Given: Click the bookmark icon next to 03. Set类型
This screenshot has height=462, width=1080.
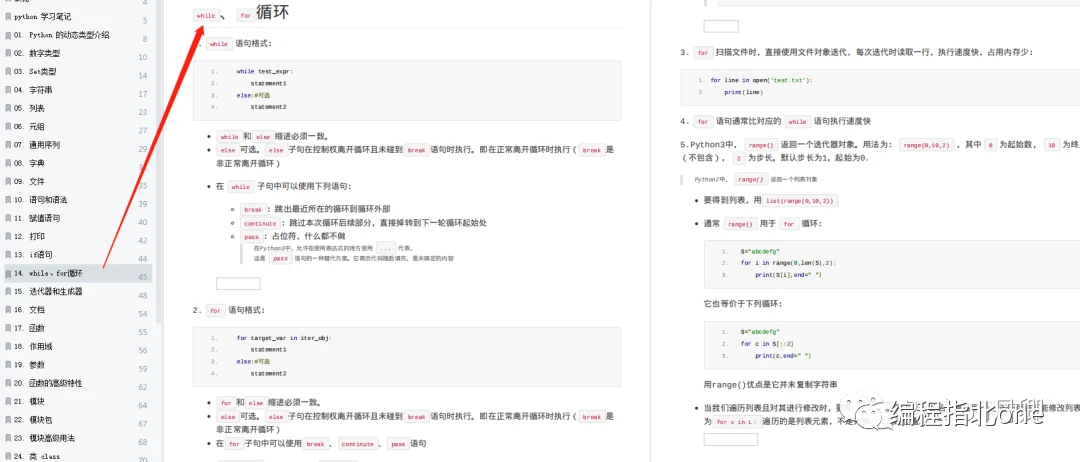Looking at the screenshot, I should (x=8, y=72).
